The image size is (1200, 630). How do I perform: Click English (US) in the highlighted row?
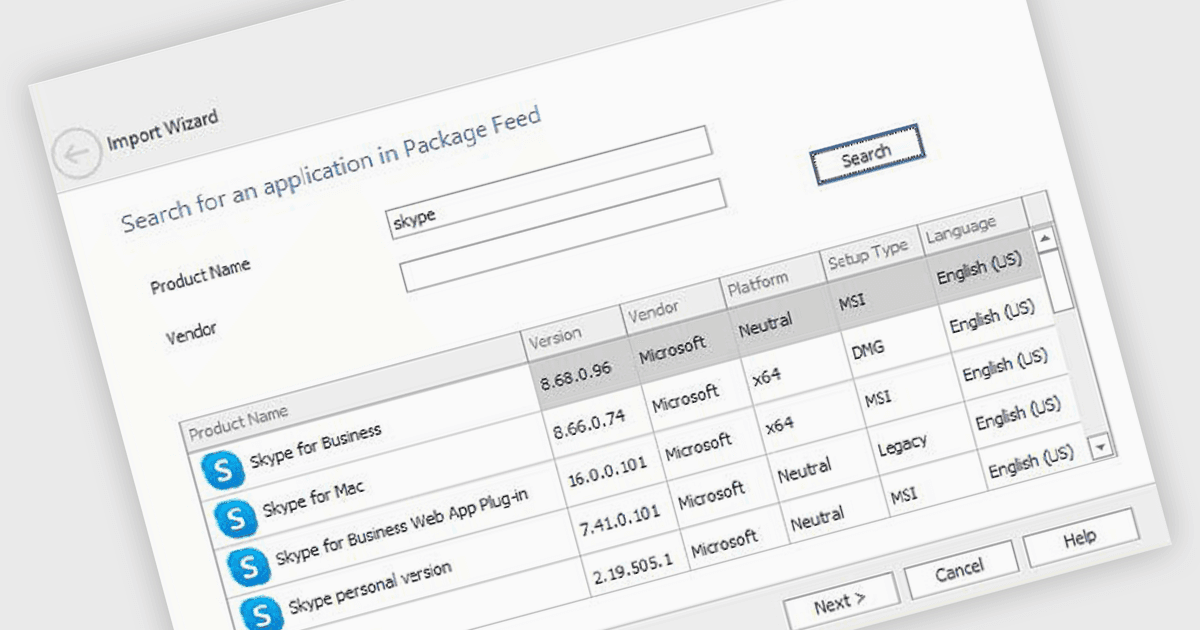(x=979, y=268)
